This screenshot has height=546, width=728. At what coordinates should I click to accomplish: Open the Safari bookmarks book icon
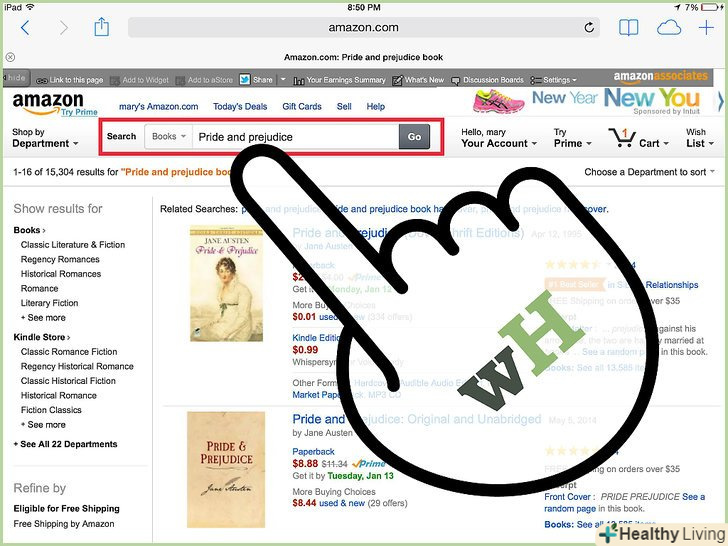pos(628,28)
